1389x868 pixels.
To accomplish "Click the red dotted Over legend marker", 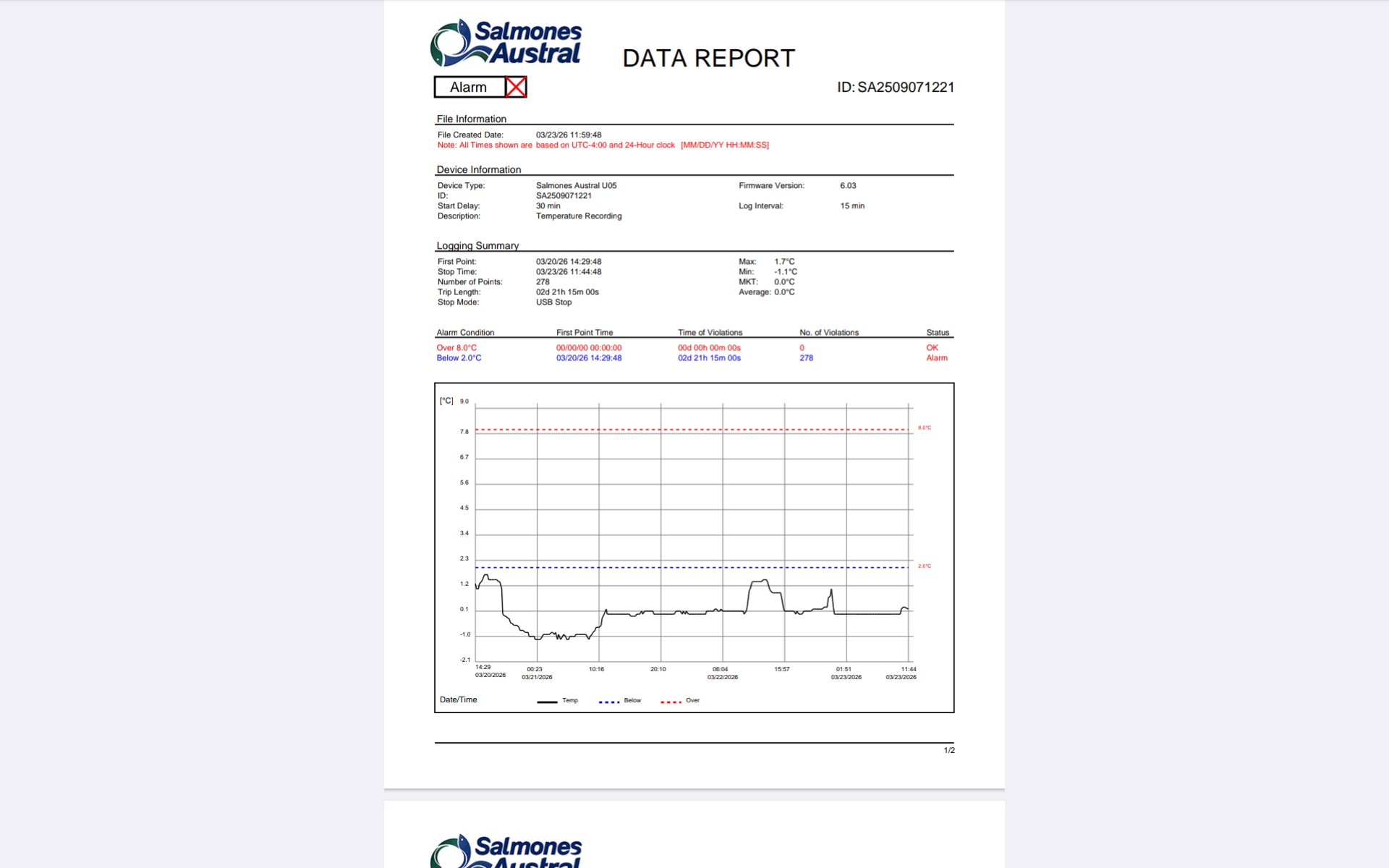I will tap(670, 702).
